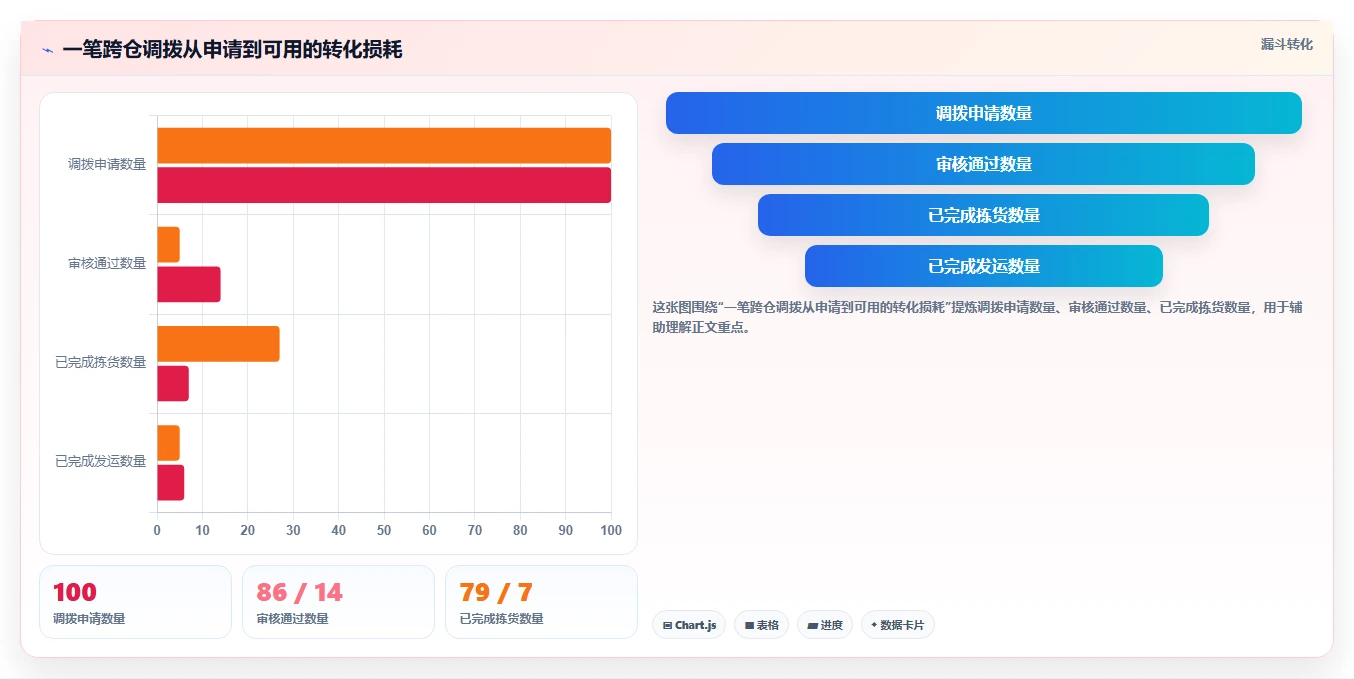Click the 已完成发运数量 chart axis label

coord(101,461)
